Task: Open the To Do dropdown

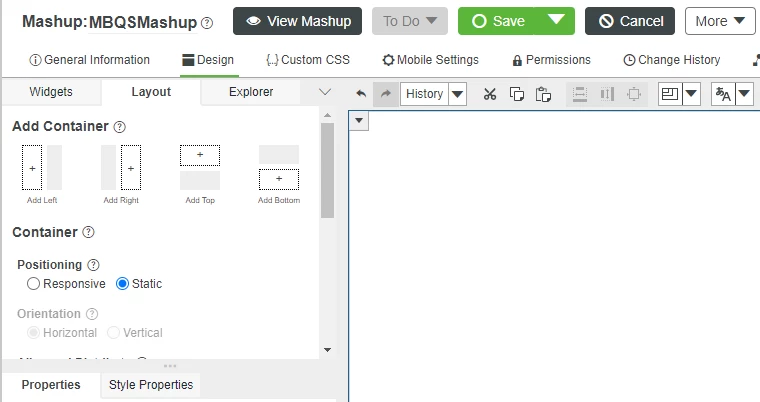Action: tap(410, 21)
